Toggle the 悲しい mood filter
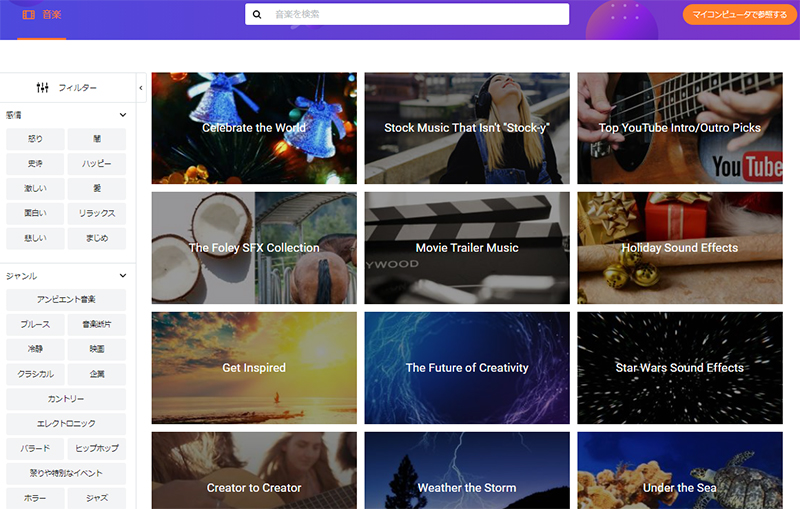 pos(35,238)
